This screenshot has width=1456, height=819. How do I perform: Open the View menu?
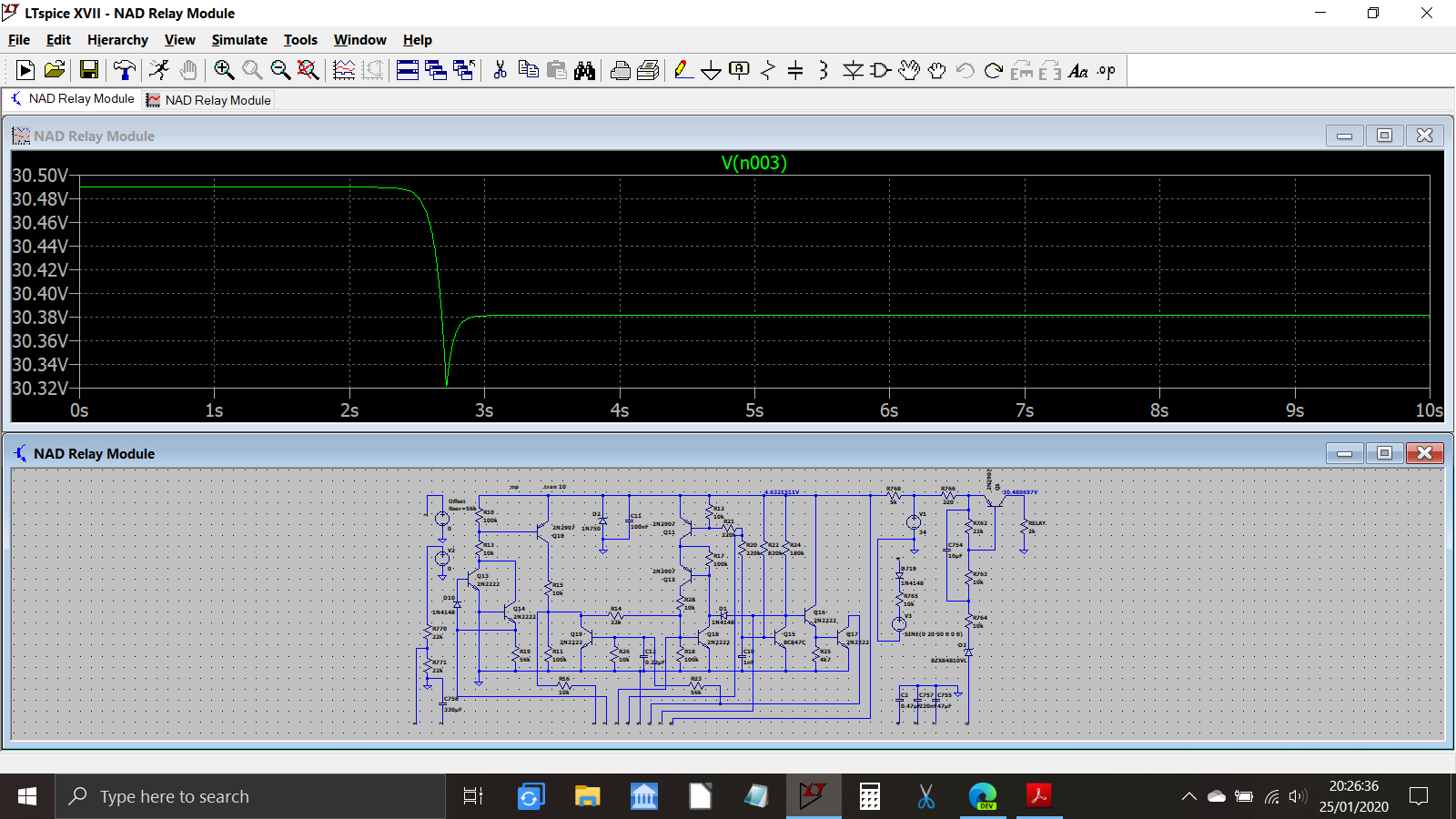(180, 40)
